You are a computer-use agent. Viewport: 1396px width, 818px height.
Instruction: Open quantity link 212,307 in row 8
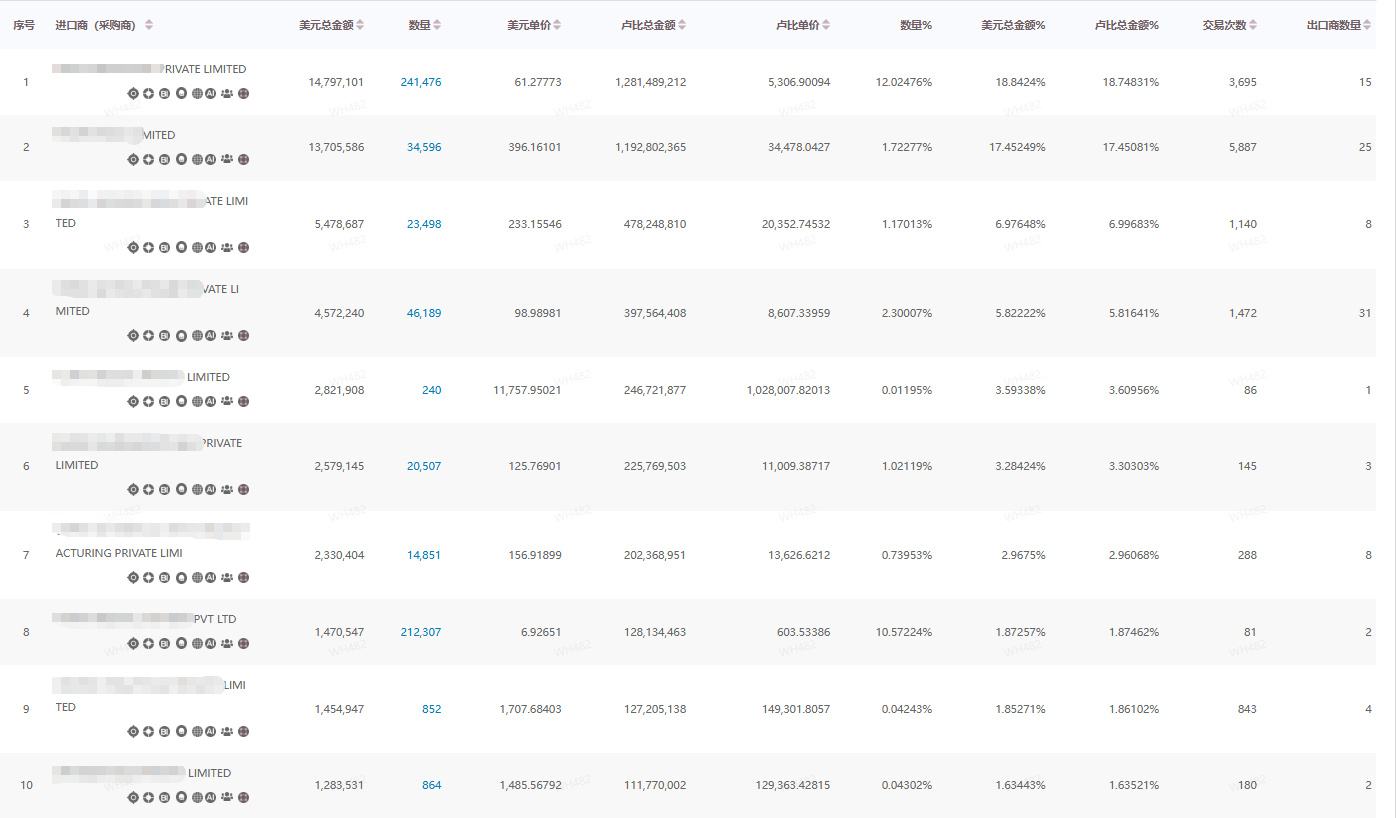420,632
